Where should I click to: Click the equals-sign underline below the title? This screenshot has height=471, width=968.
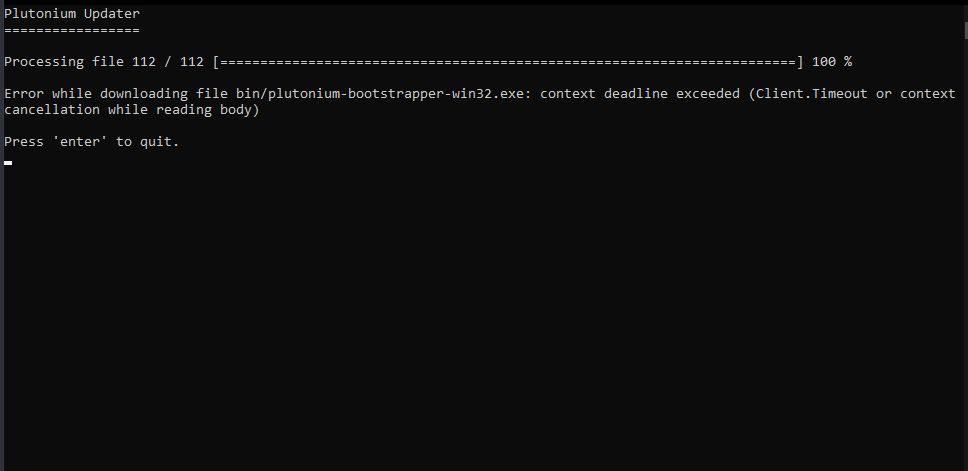pyautogui.click(x=72, y=30)
